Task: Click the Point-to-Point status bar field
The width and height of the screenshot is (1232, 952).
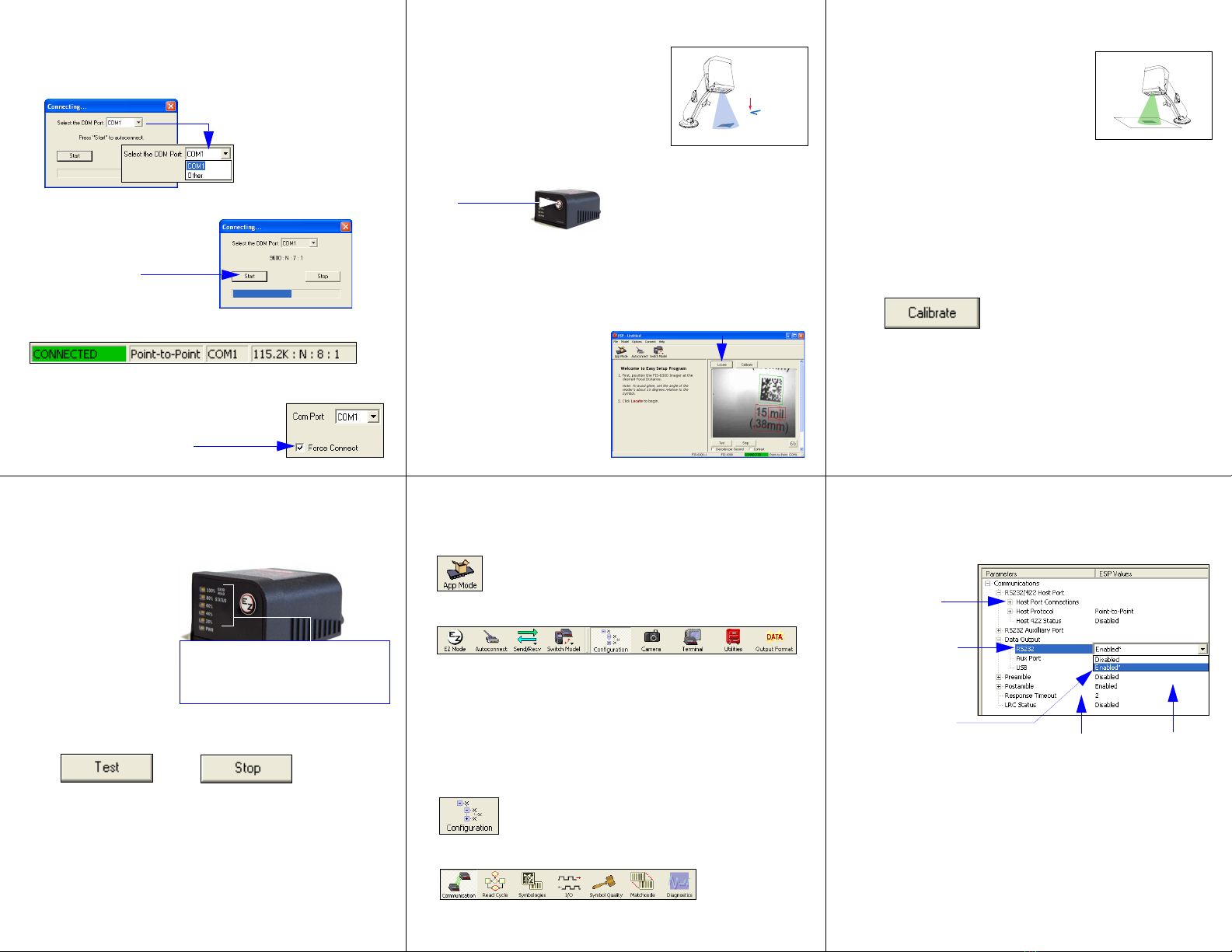Action: pos(166,354)
